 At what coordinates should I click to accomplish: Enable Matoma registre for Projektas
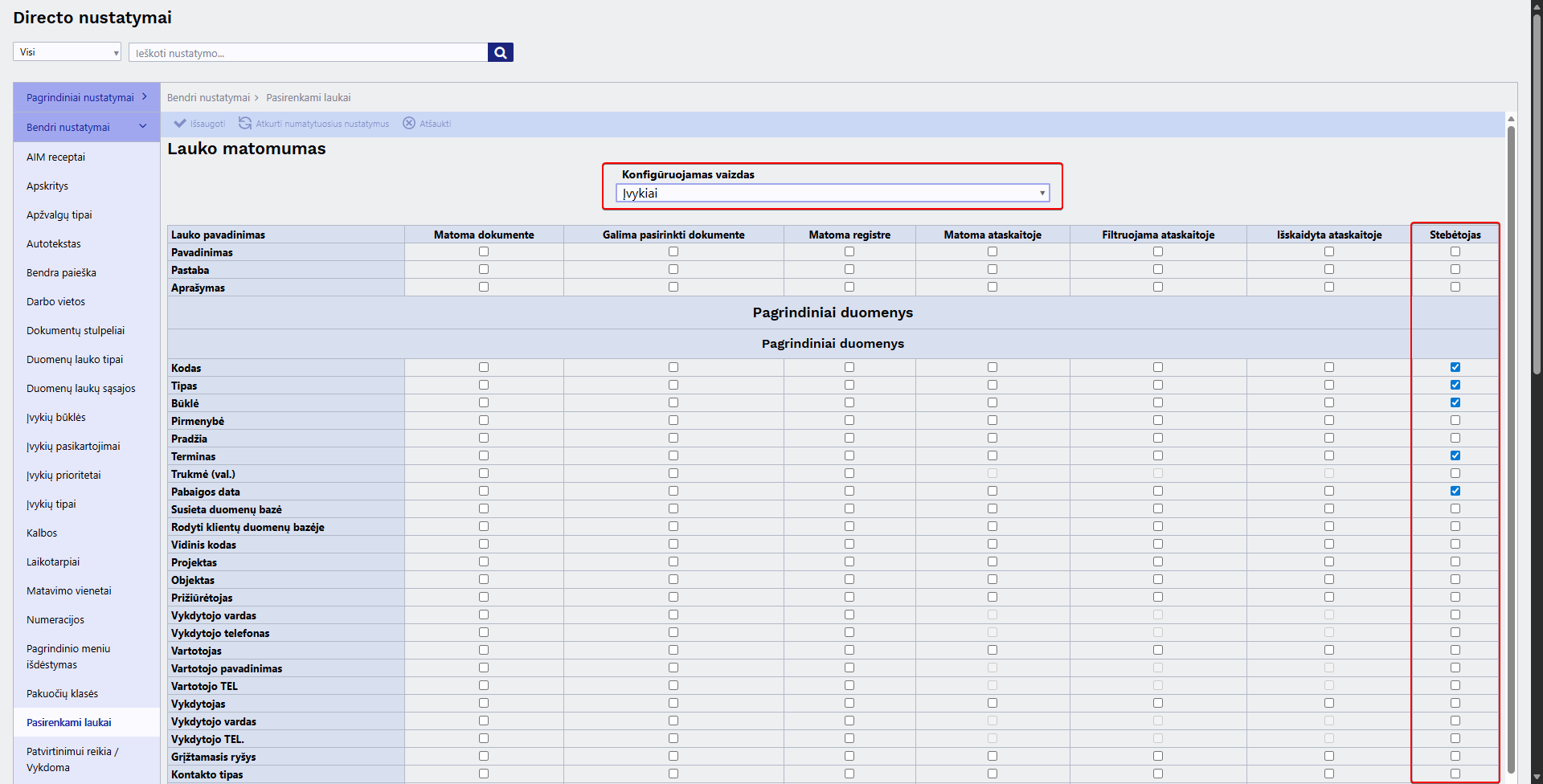[849, 562]
